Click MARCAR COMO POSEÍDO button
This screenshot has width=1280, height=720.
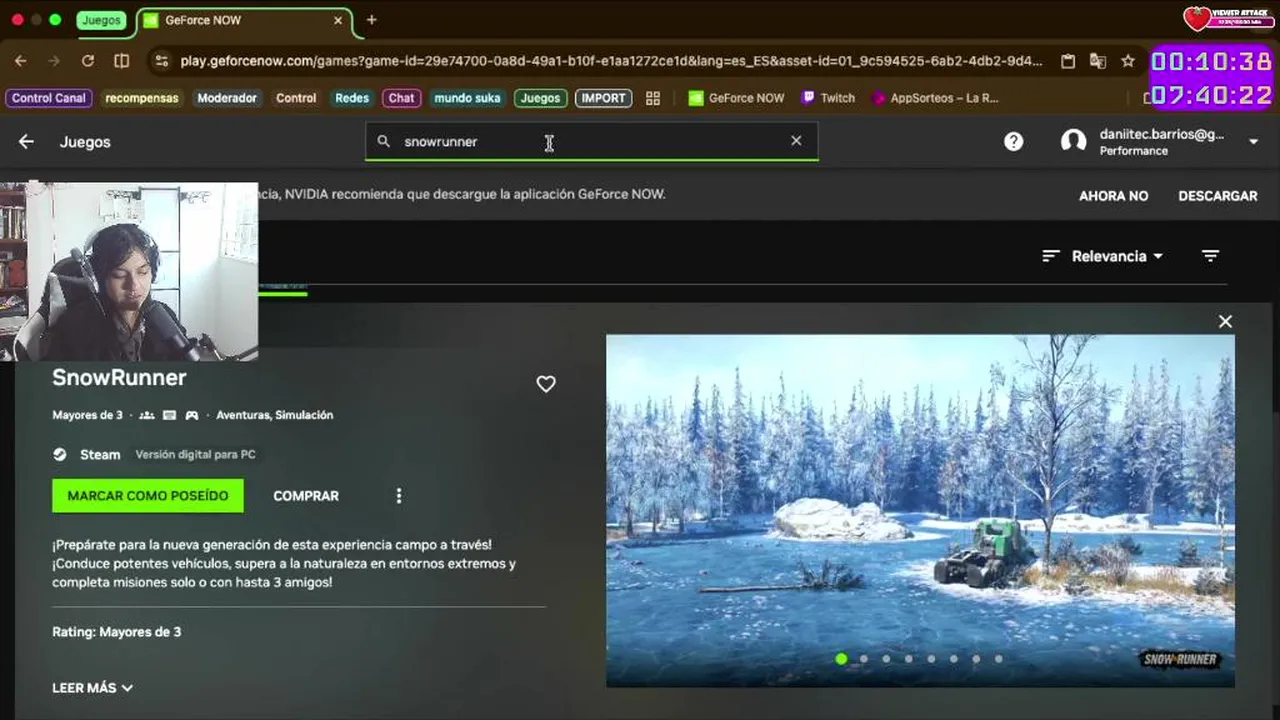(148, 496)
